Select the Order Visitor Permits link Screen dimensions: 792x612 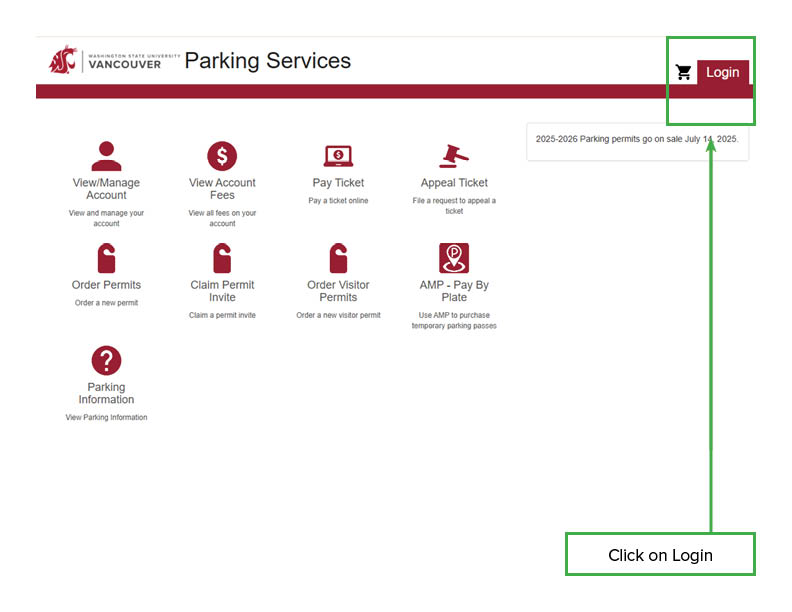point(338,291)
